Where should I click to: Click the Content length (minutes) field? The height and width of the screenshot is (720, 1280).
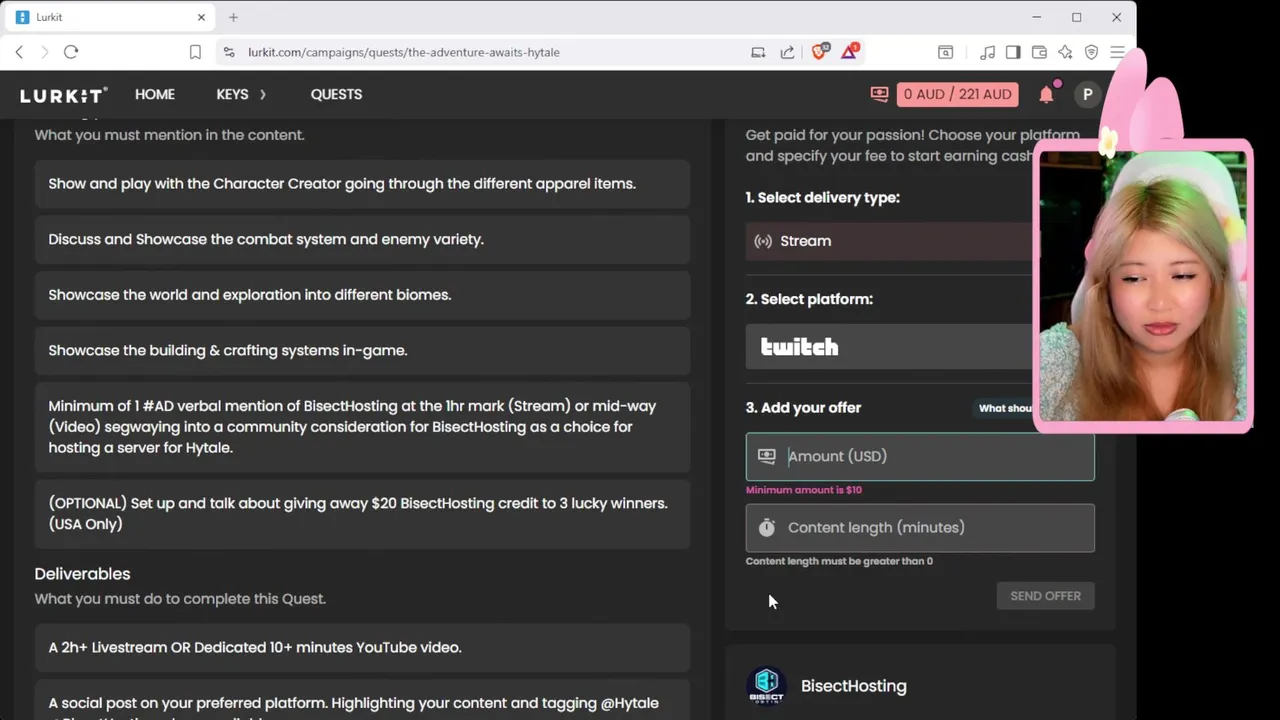coord(920,527)
